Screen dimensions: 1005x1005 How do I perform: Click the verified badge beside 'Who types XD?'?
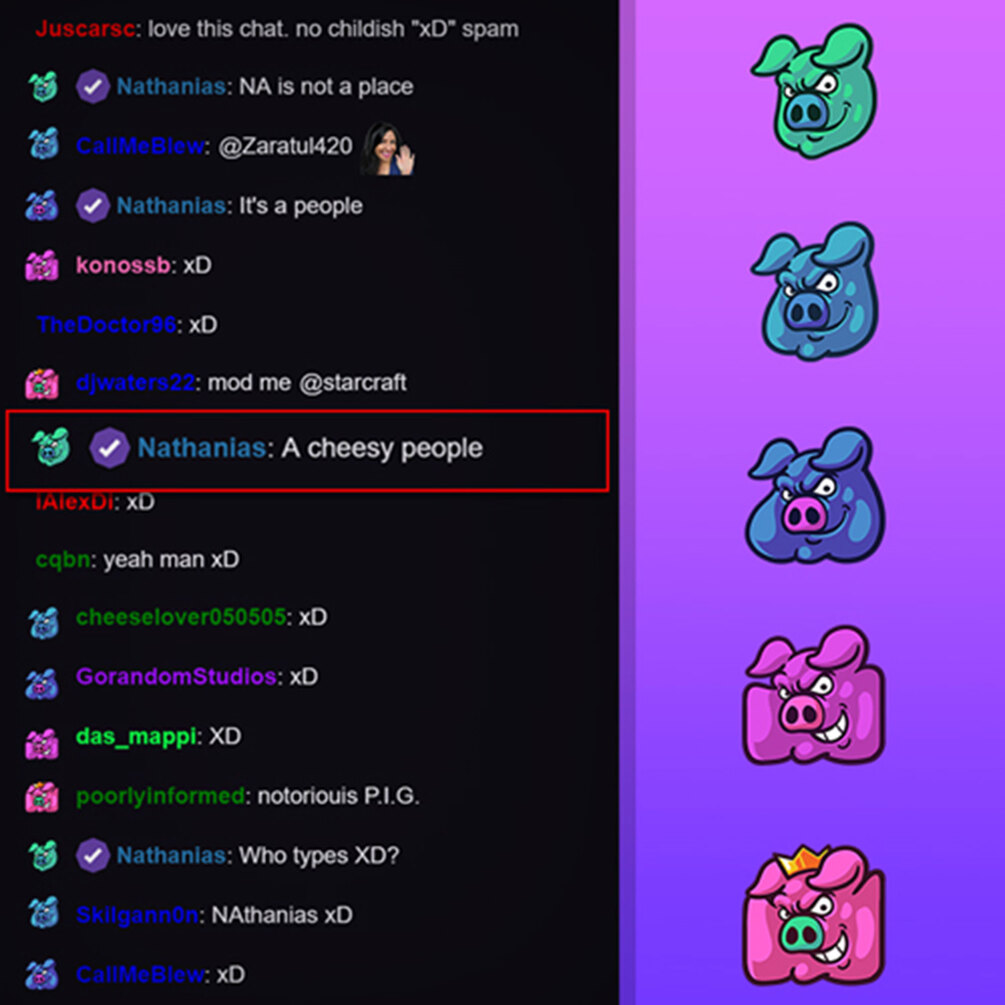tap(92, 855)
